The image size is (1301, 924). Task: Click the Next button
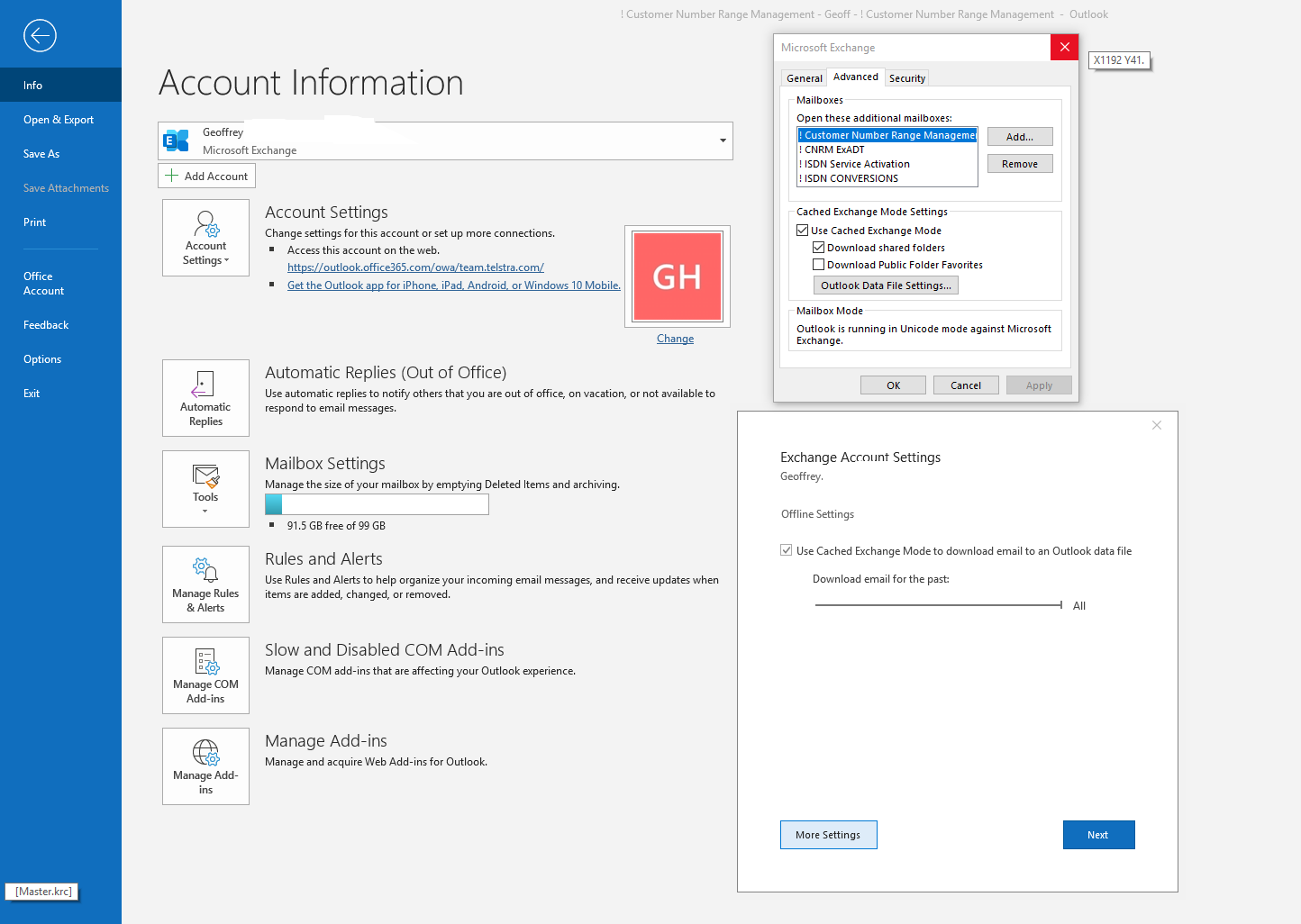[1098, 835]
